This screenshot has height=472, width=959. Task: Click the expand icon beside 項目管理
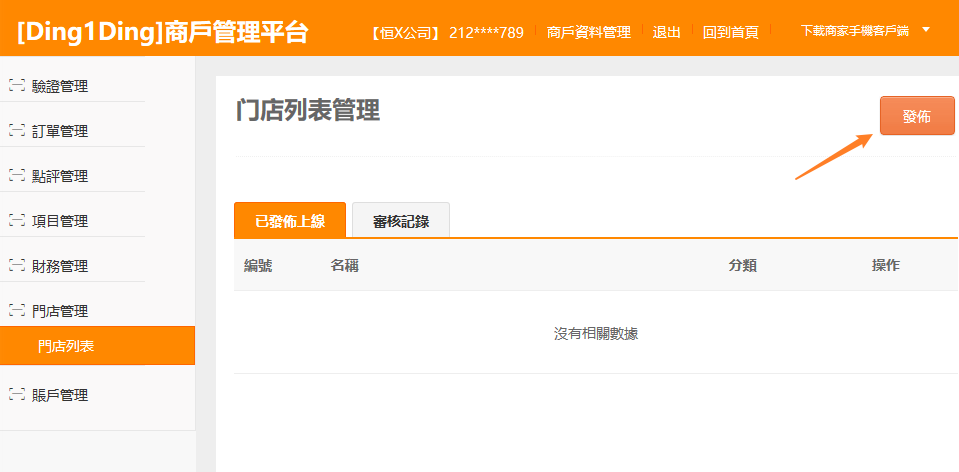point(16,221)
